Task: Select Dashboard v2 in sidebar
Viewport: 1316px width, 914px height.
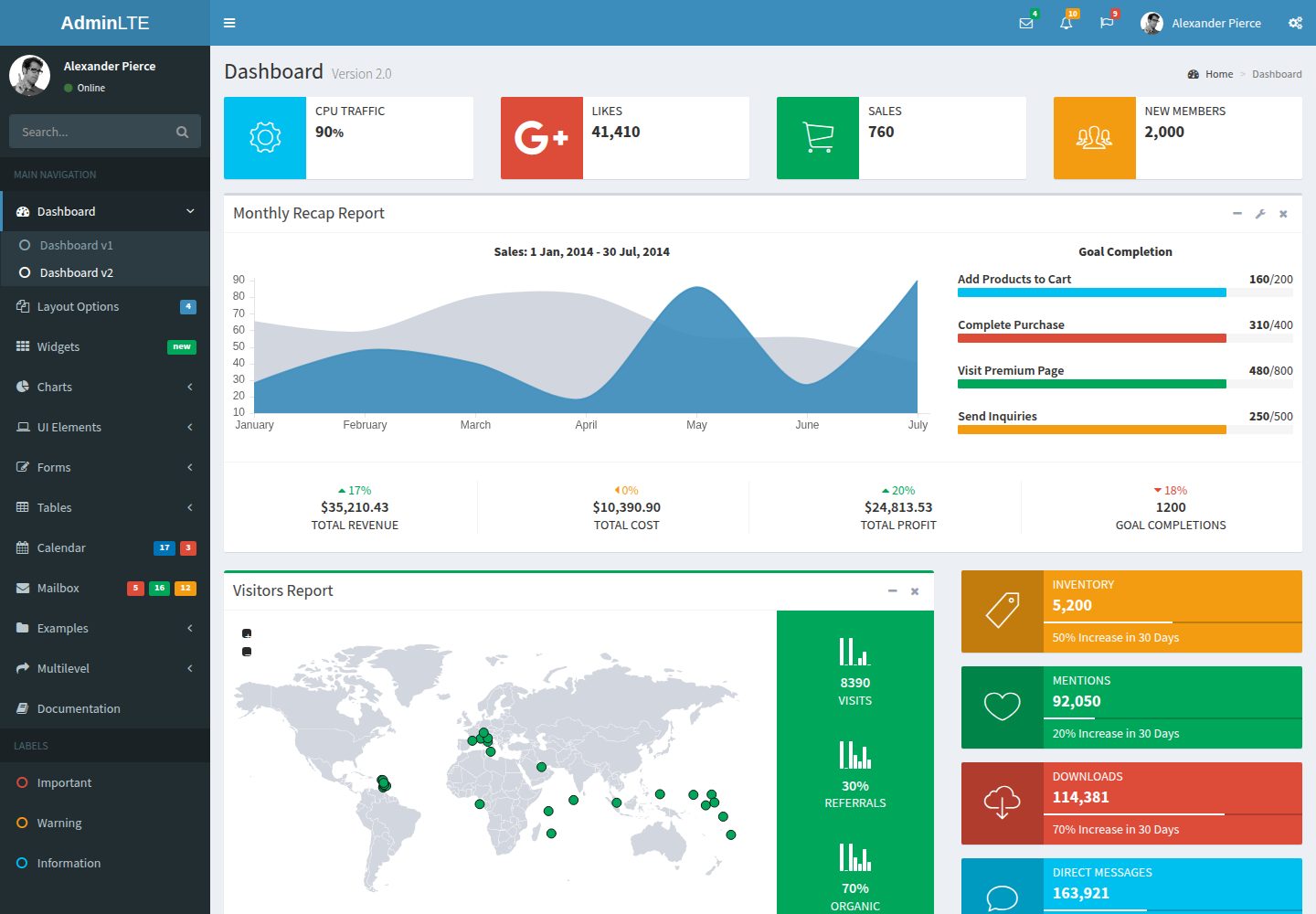Action: [x=105, y=272]
